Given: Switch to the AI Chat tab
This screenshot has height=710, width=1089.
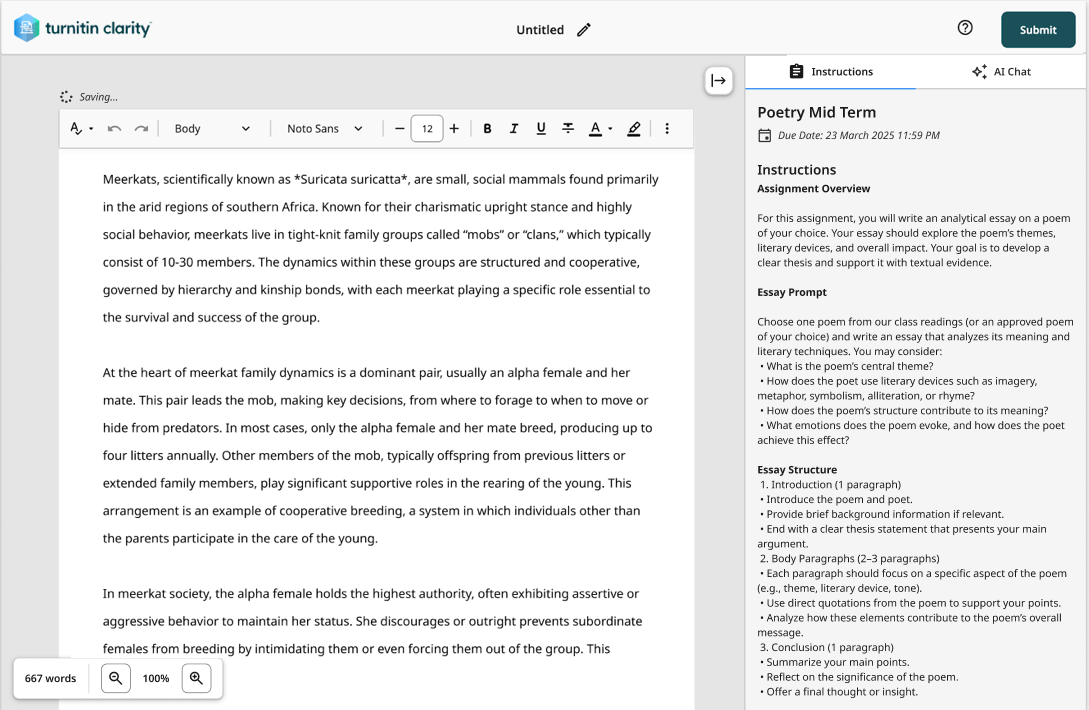Looking at the screenshot, I should pyautogui.click(x=1001, y=72).
